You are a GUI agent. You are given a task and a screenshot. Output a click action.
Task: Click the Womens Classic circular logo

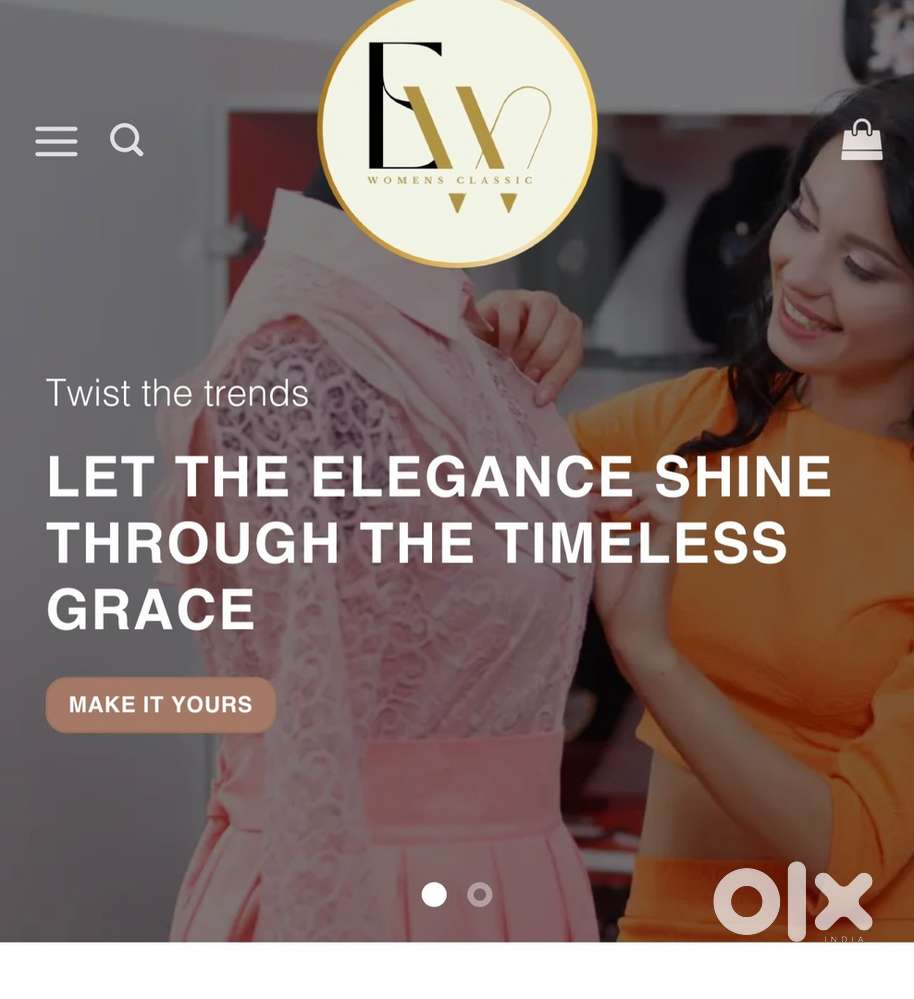[x=457, y=131]
